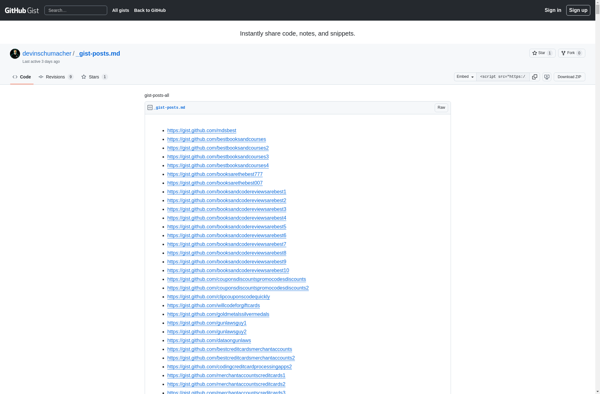Open link ending booksandcodereviewsarebest8

tap(227, 253)
